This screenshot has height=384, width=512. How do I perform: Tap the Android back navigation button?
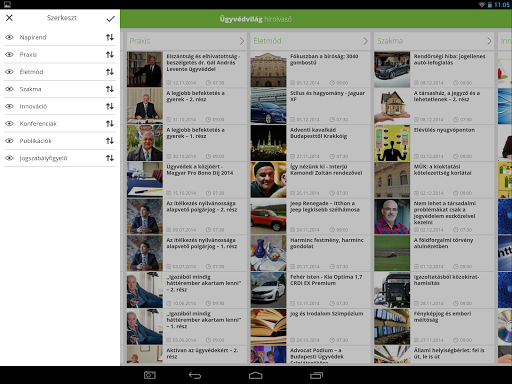pos(195,375)
